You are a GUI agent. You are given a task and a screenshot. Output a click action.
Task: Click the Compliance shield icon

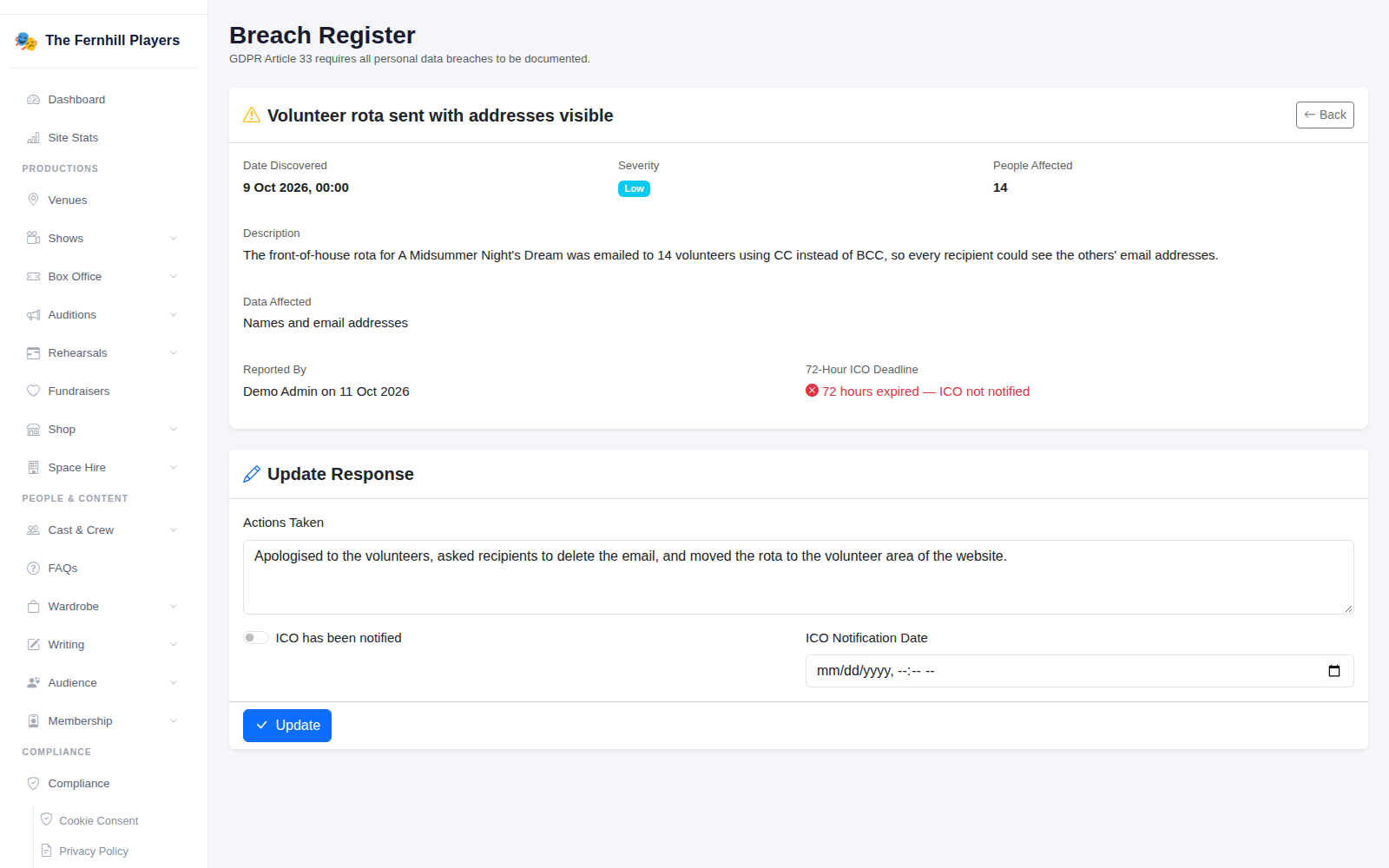(33, 783)
